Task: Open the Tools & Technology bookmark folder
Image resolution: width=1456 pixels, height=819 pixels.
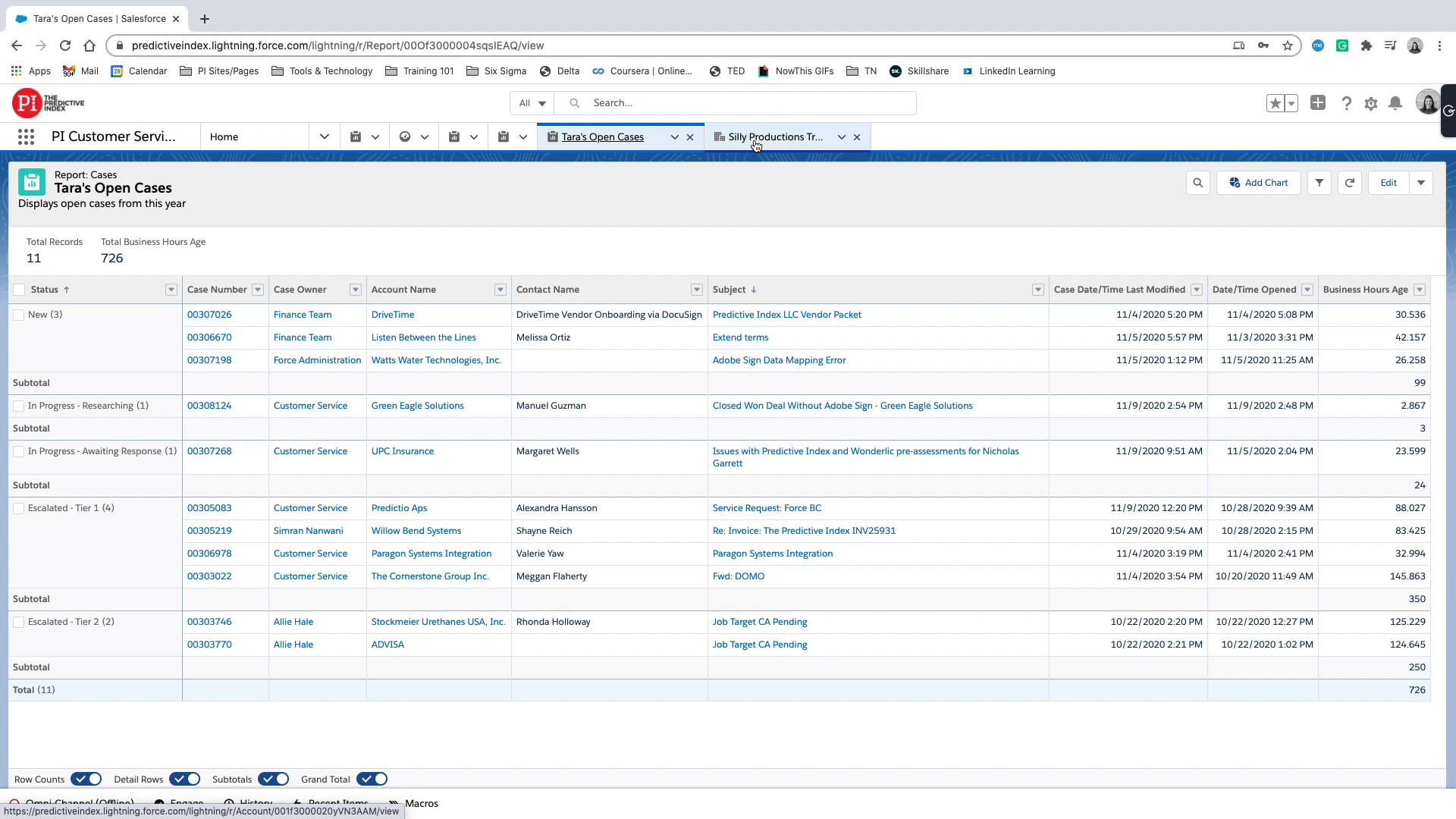Action: 322,71
